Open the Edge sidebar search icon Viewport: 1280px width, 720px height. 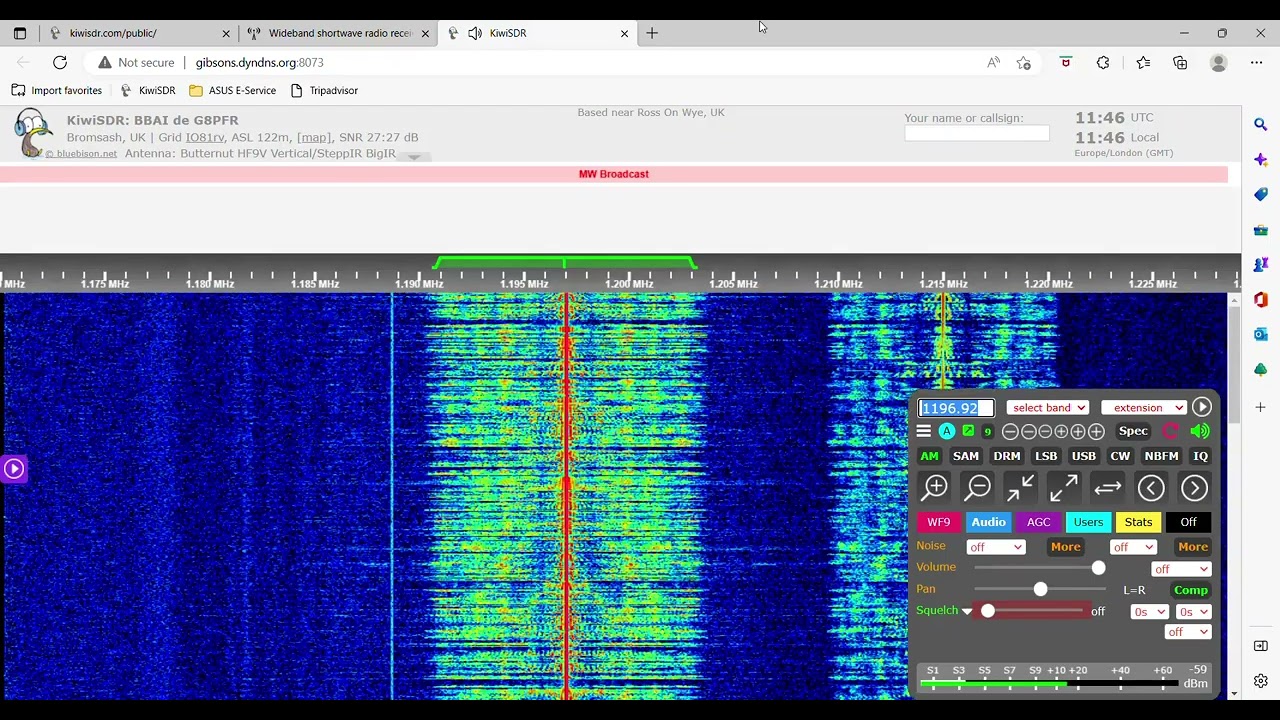[1261, 124]
